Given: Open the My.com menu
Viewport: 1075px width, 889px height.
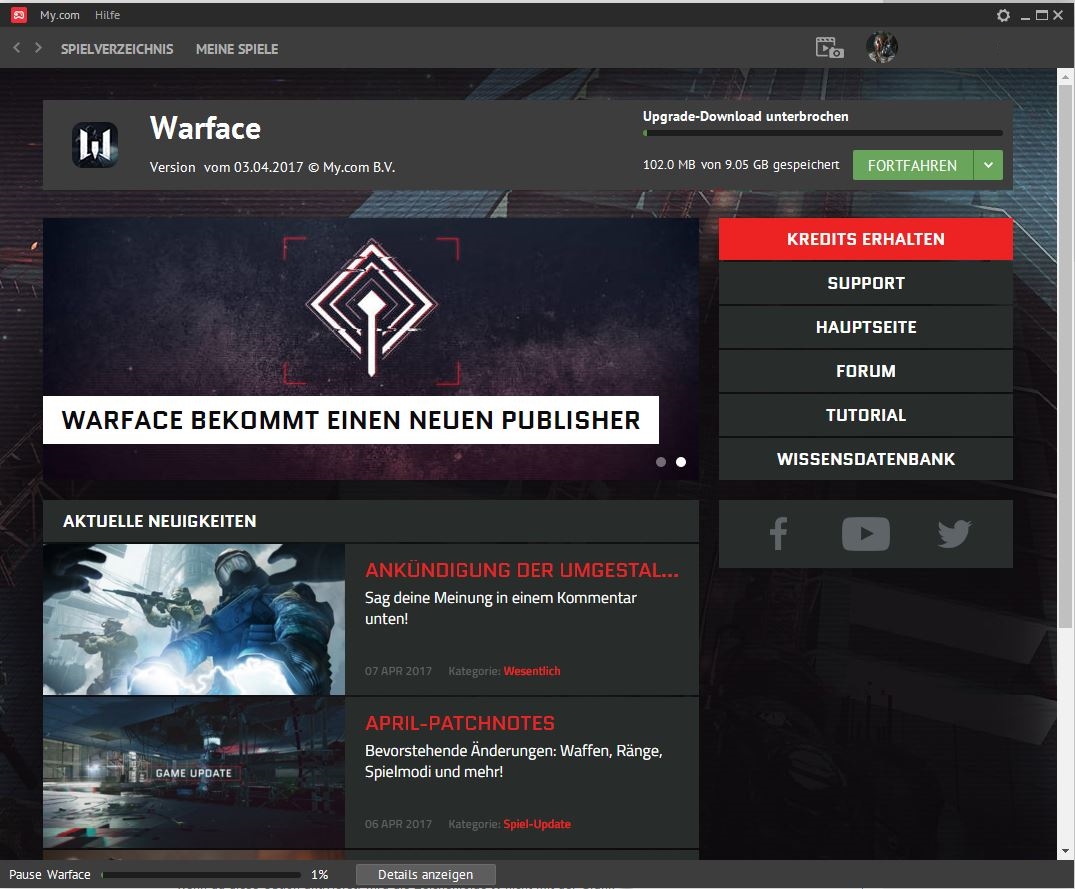Looking at the screenshot, I should point(60,15).
